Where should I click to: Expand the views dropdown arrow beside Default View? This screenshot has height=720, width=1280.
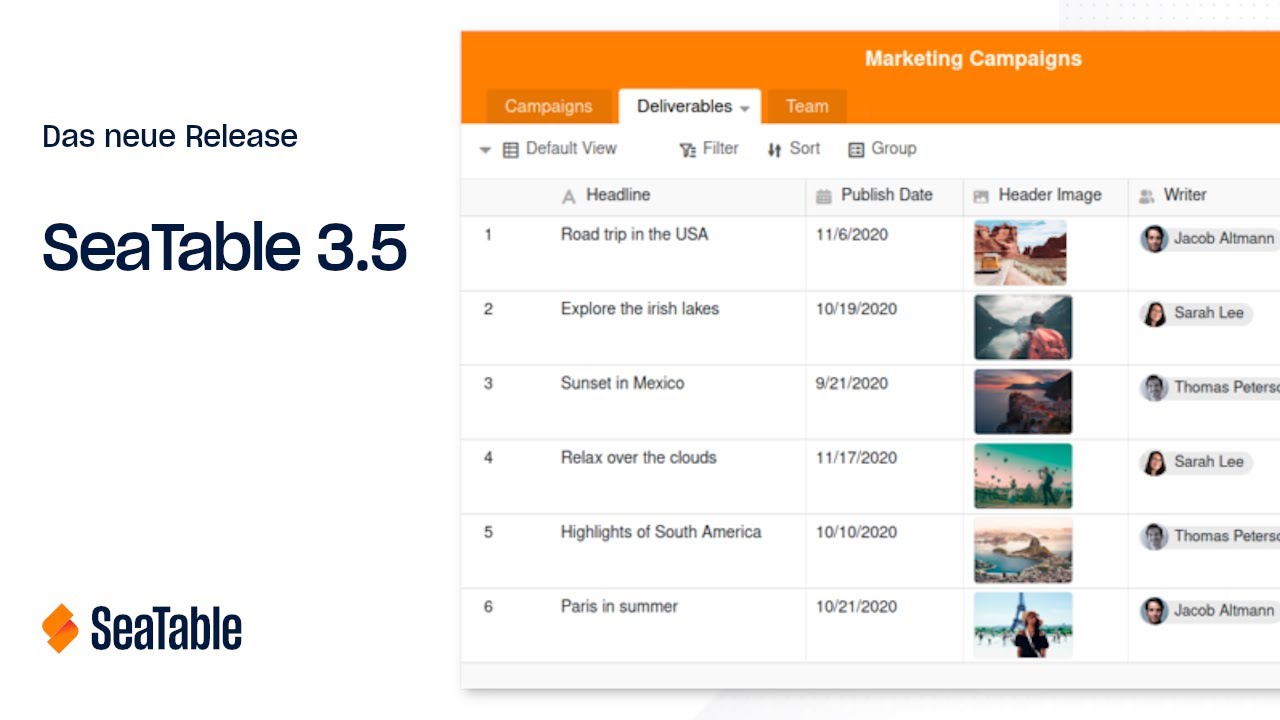click(485, 150)
